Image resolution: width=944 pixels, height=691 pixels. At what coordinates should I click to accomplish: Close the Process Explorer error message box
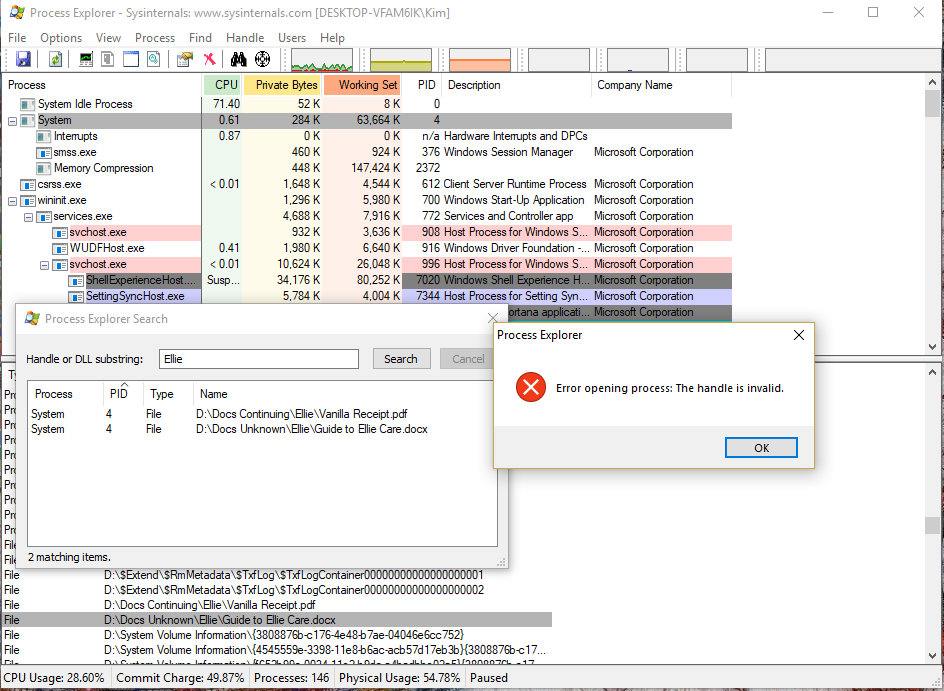tap(798, 335)
